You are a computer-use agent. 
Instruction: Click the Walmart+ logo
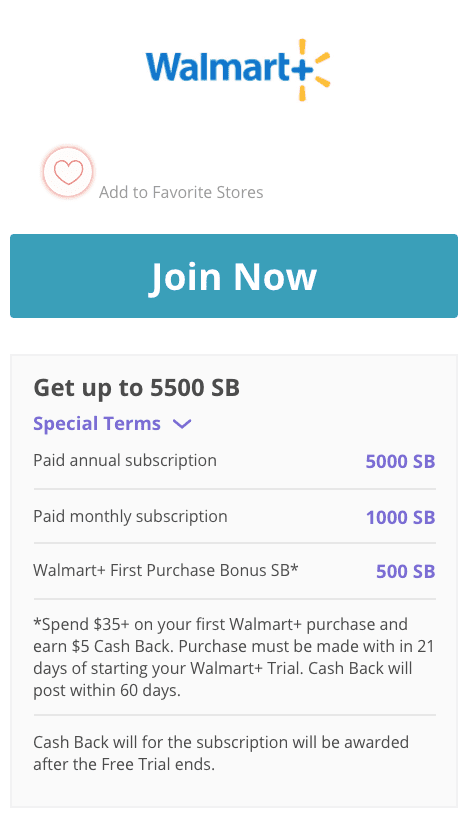coord(238,70)
